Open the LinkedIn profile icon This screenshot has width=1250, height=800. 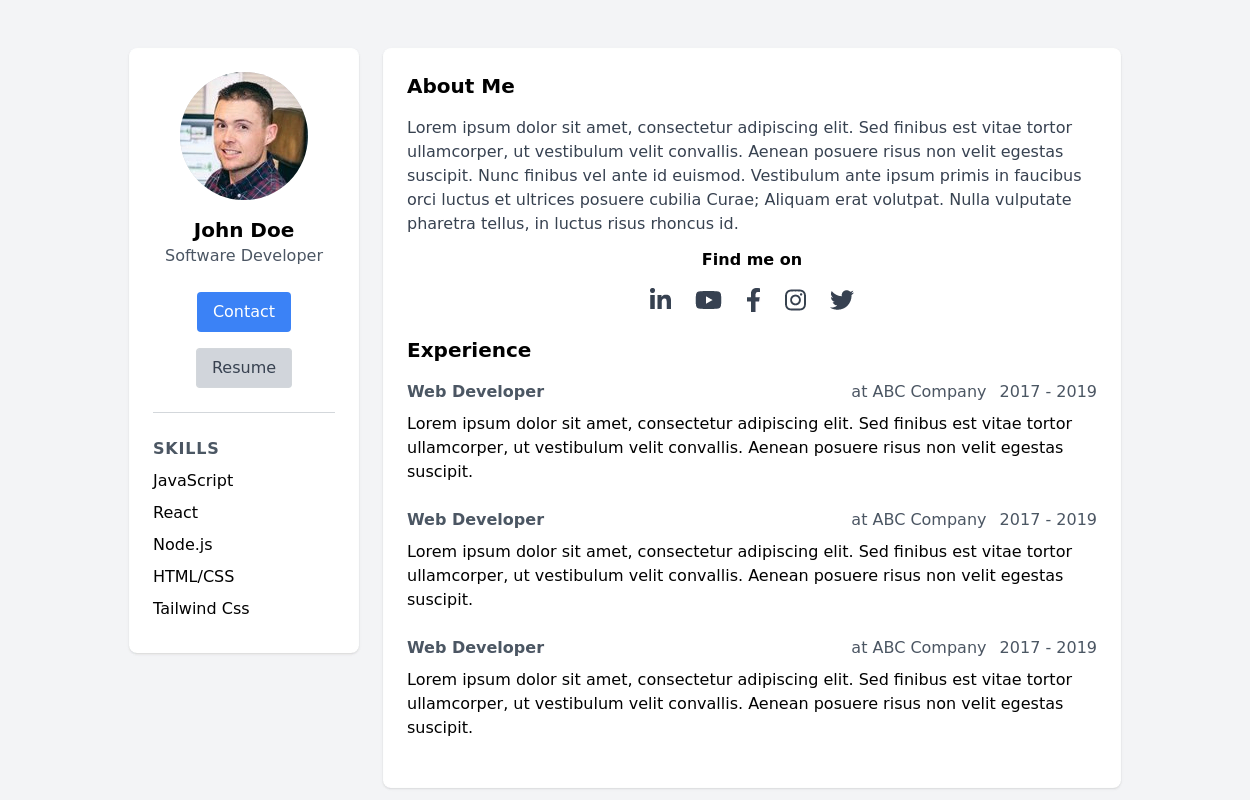[x=660, y=300]
